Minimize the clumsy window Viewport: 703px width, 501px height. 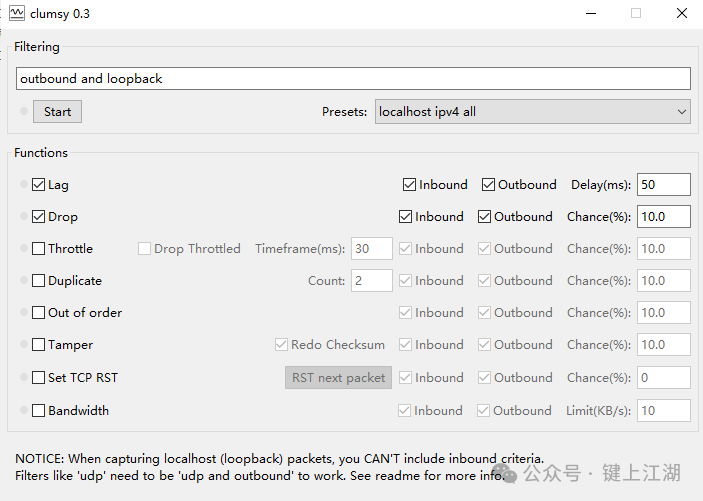point(590,14)
